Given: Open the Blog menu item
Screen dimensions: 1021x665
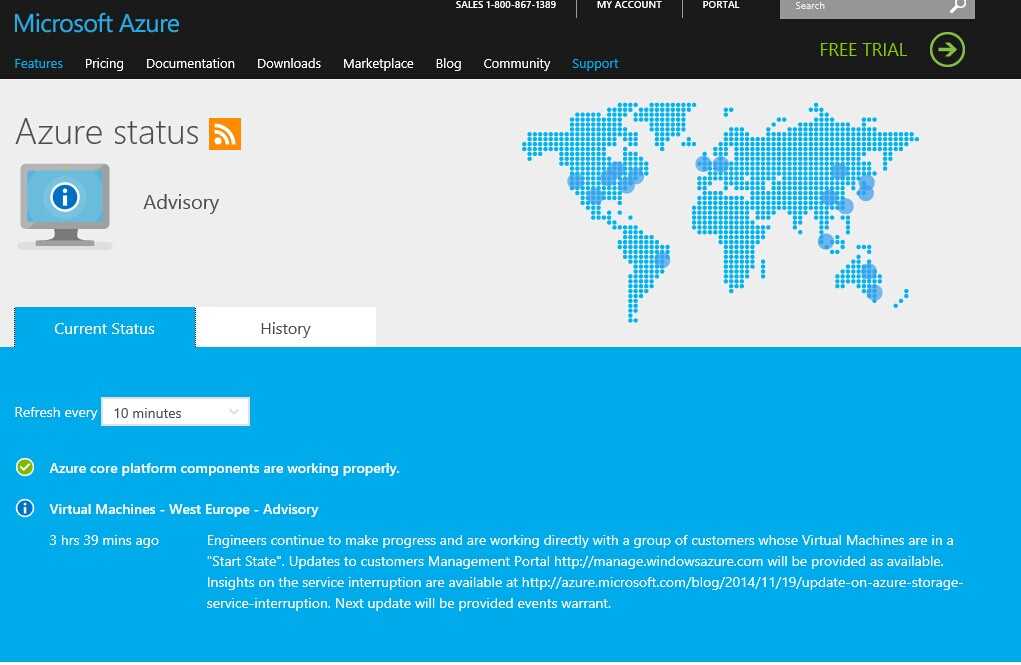Looking at the screenshot, I should [448, 63].
